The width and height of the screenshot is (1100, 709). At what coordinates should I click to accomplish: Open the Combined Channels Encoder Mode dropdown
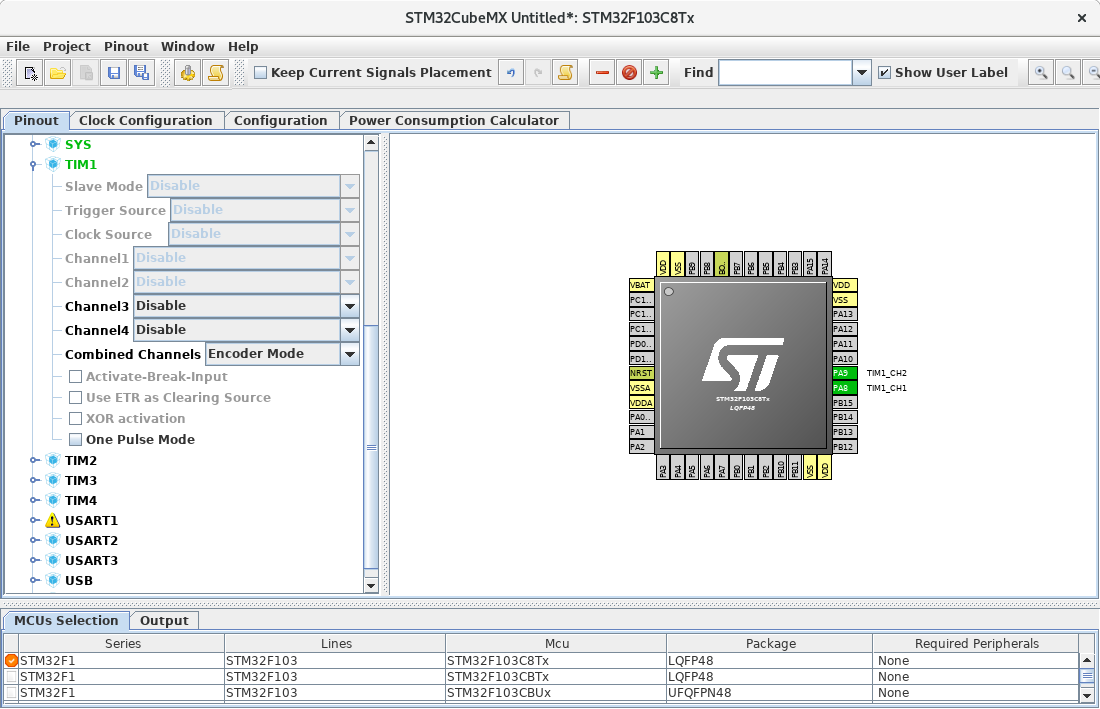(x=349, y=354)
